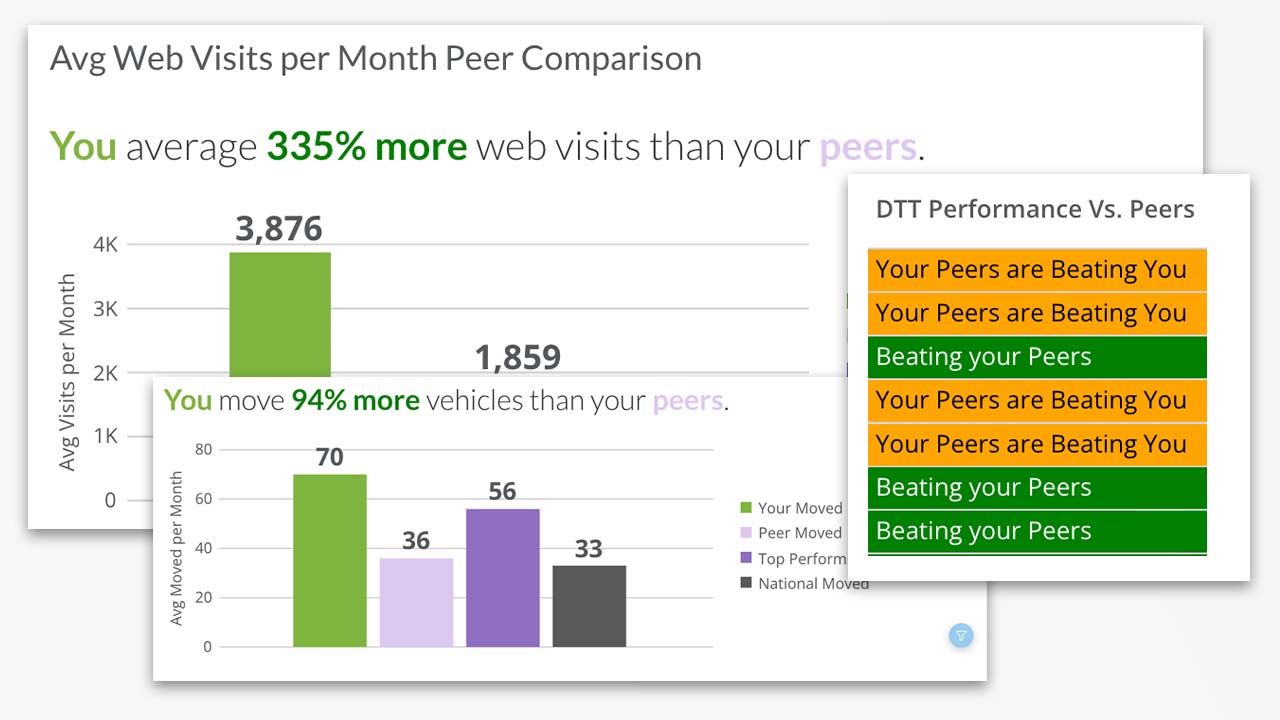Viewport: 1280px width, 720px height.
Task: Click Avg Web Visits per Month Peer Comparison title
Action: pyautogui.click(x=376, y=58)
